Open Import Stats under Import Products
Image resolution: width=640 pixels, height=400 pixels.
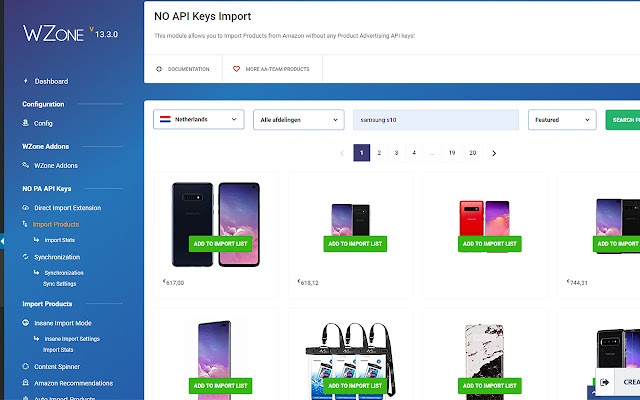60,240
